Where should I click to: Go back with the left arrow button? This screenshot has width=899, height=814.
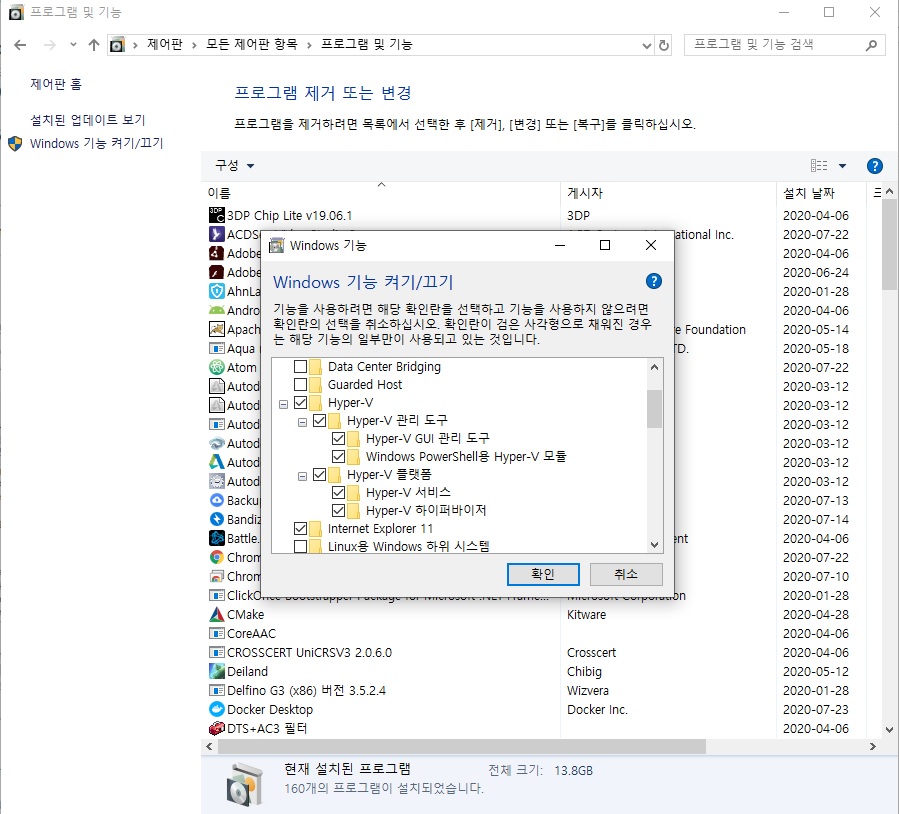click(x=20, y=45)
